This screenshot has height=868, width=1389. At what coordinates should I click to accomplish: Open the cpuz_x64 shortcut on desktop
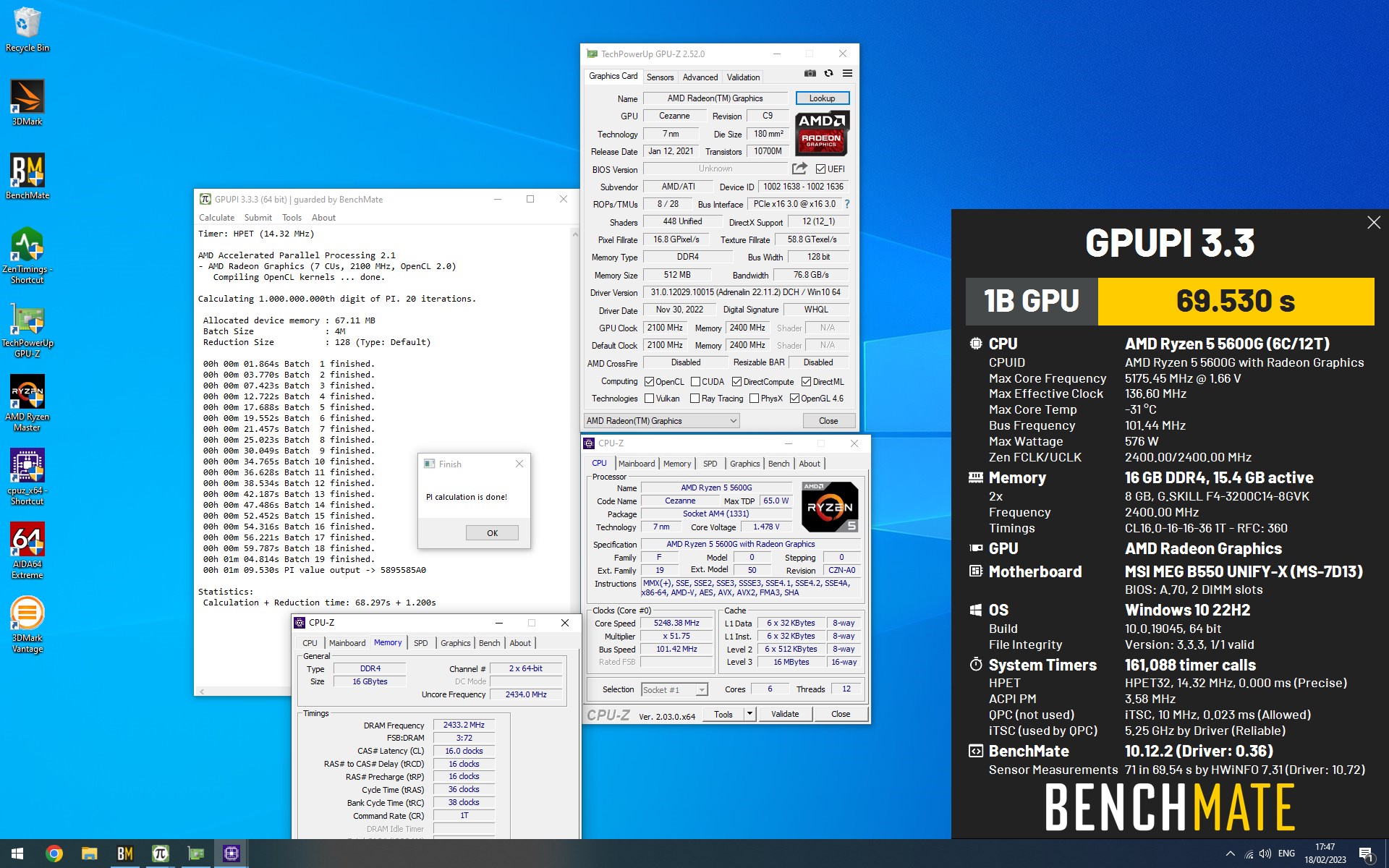[x=27, y=477]
